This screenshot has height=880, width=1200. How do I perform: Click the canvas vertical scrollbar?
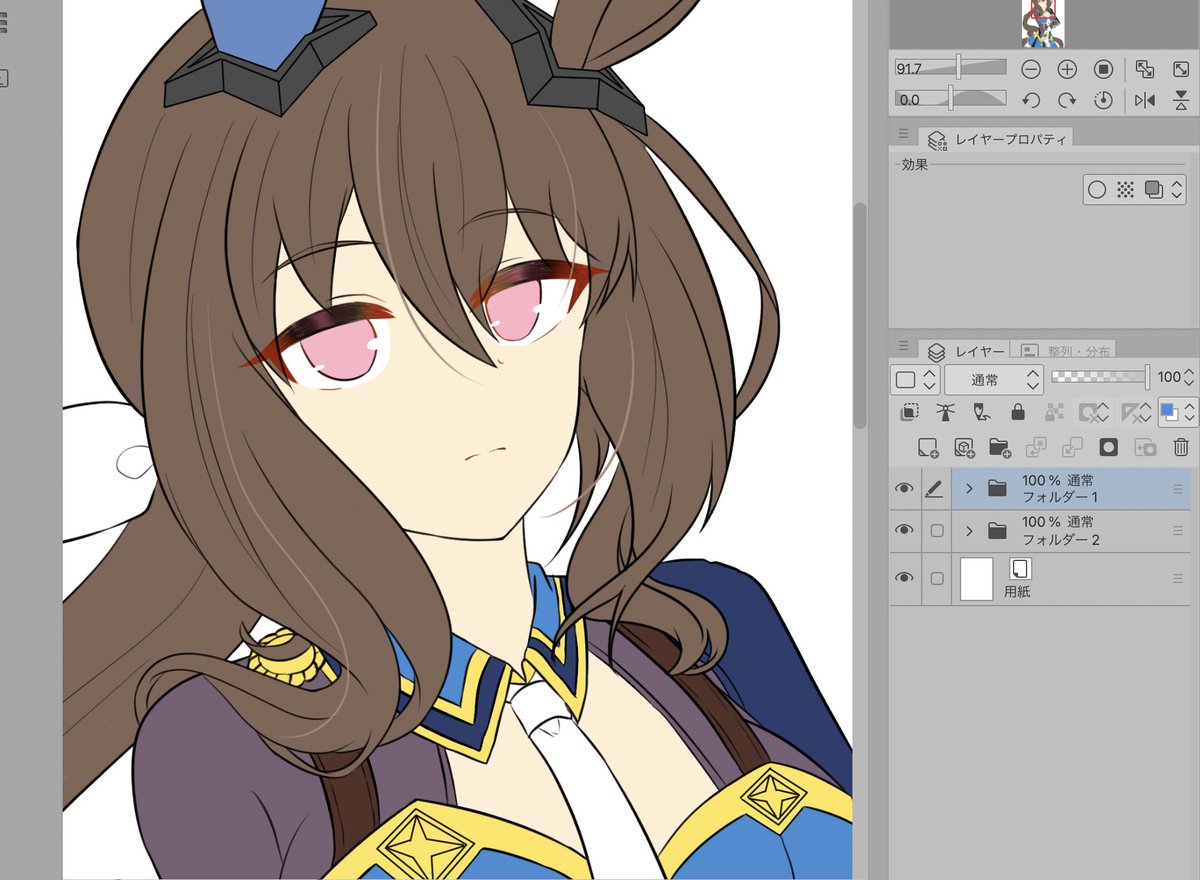tap(860, 316)
